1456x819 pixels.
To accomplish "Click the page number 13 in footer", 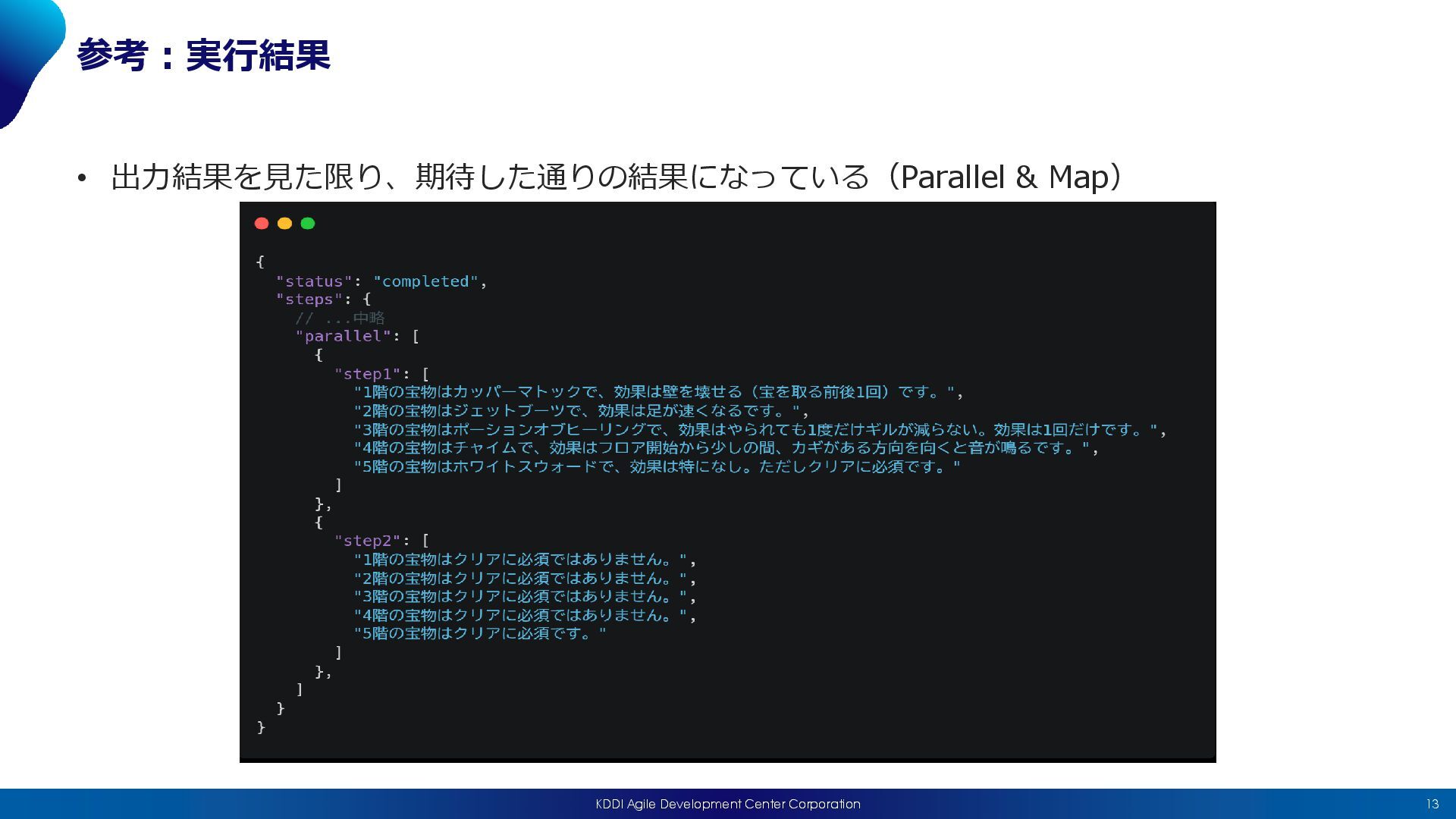I will (x=1432, y=804).
